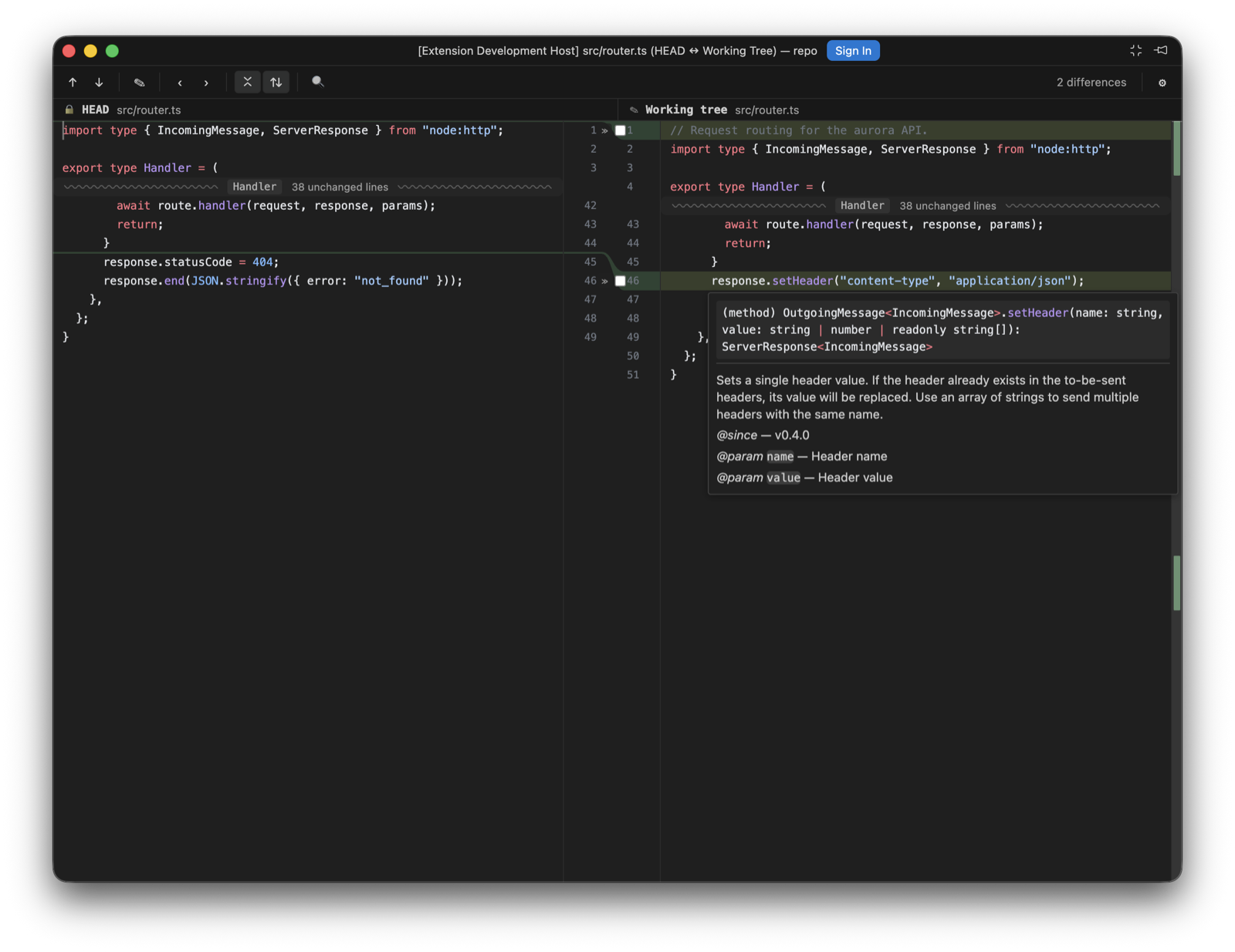Image resolution: width=1235 pixels, height=952 pixels.
Task: Tick the checkbox on line 1 change
Action: [x=620, y=130]
